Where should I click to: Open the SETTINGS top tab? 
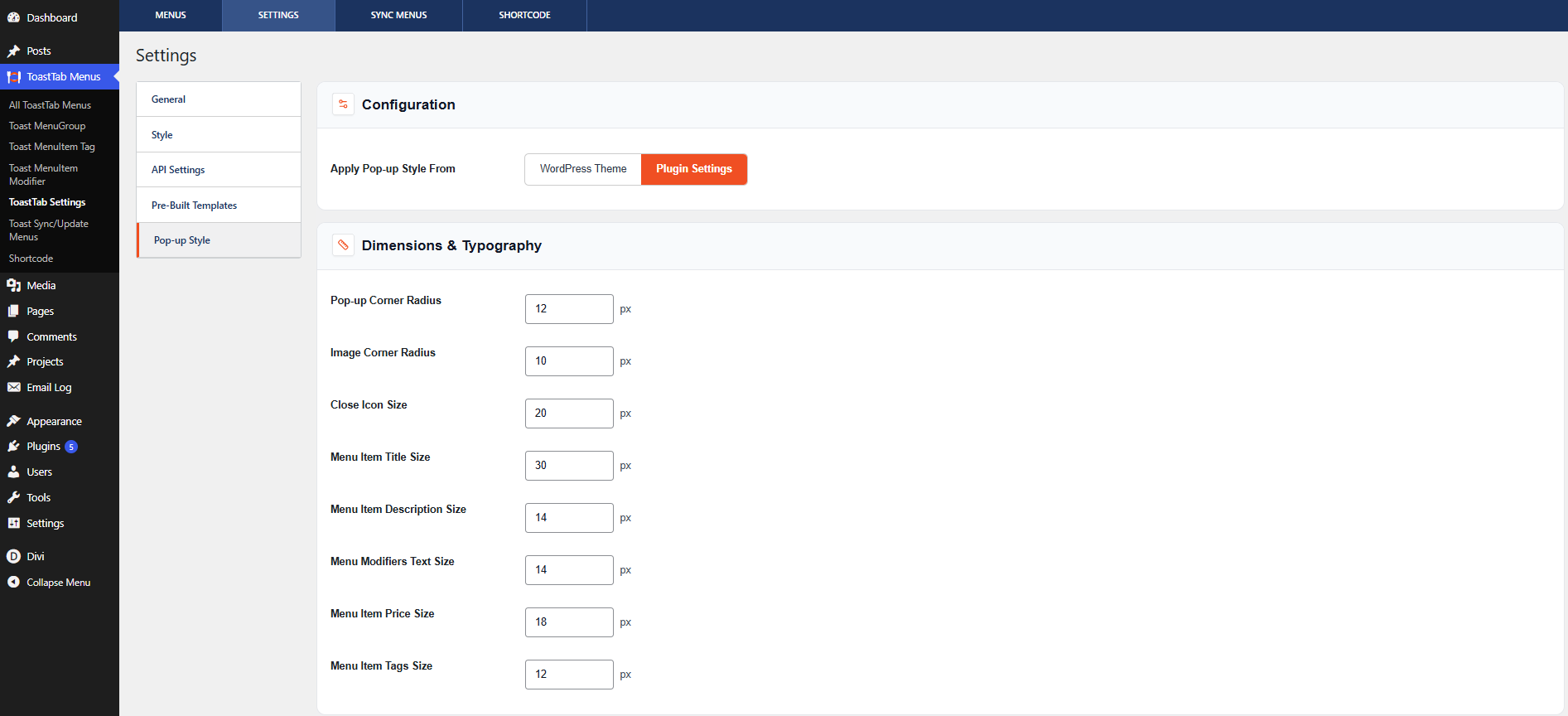pos(278,16)
